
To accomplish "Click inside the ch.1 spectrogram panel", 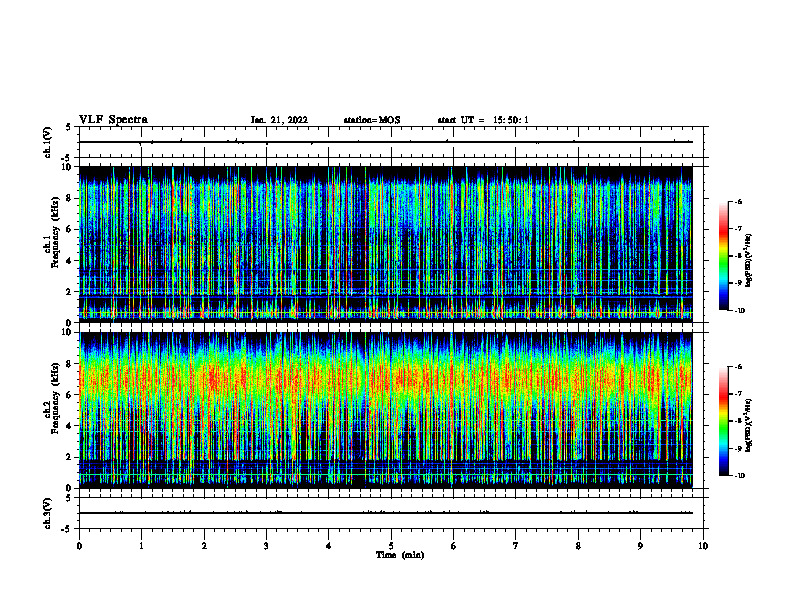I will (386, 244).
